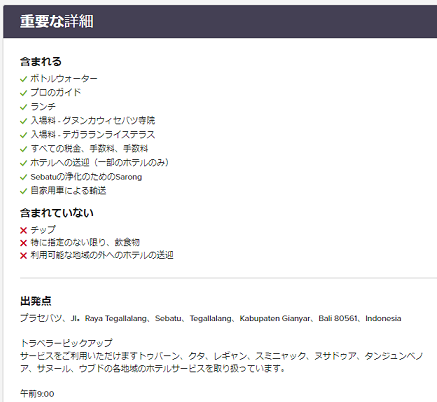Click the checkmark before グヌンカウィセバツ寺院 entry

[23, 121]
